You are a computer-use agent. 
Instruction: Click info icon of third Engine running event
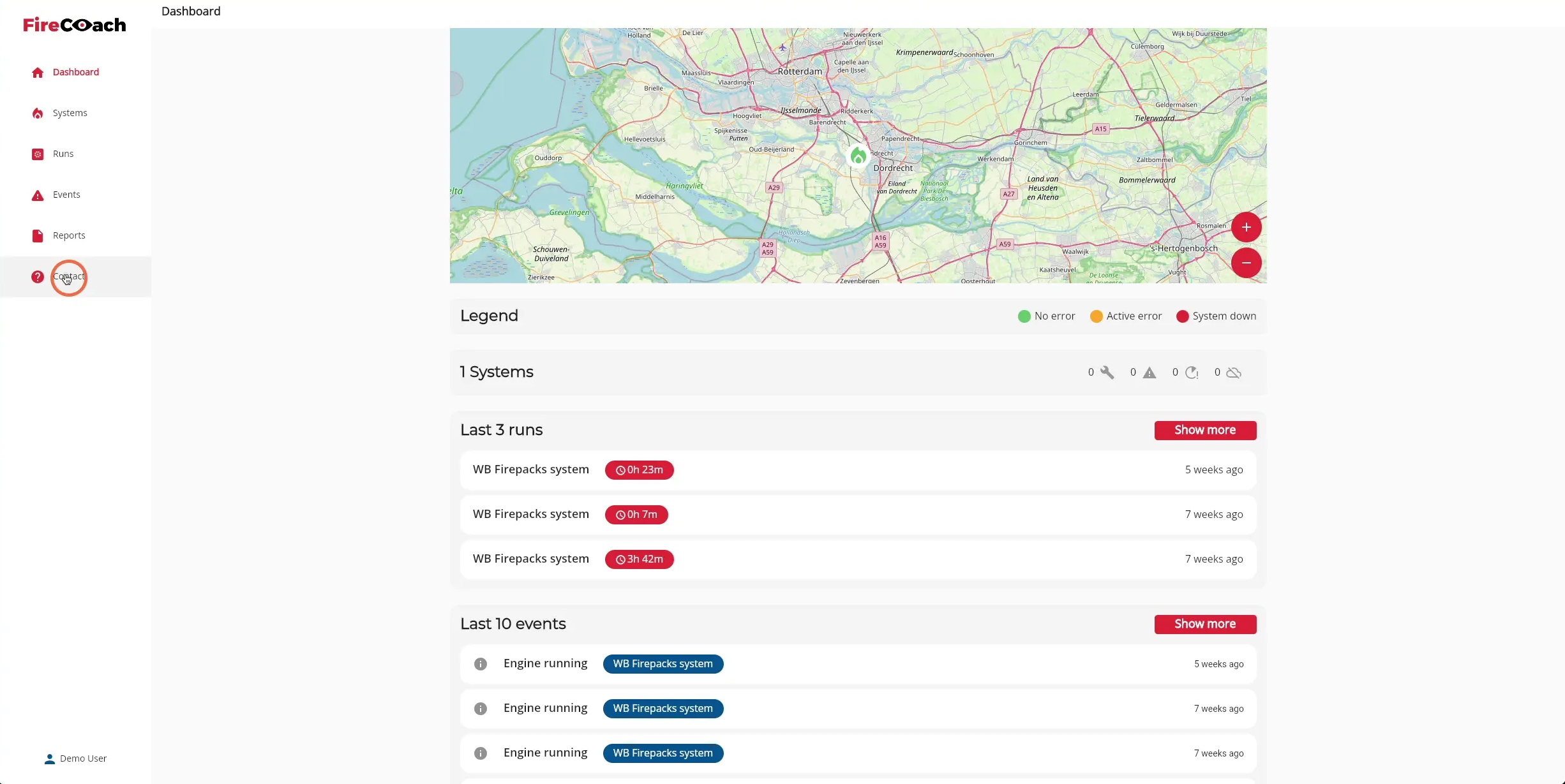click(x=481, y=753)
